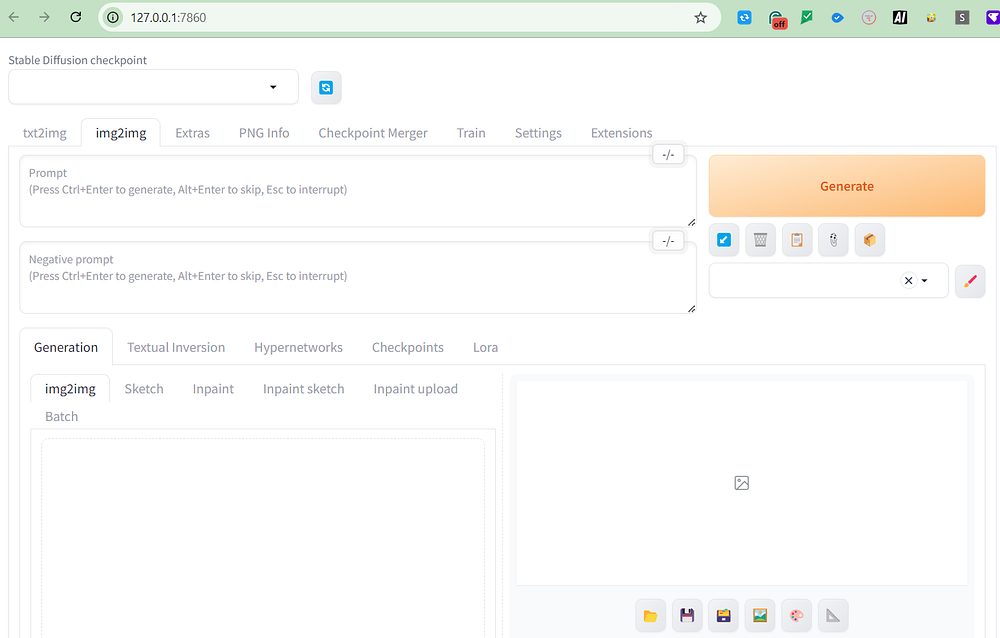Viewport: 1000px width, 638px height.
Task: Go to the Checkpoint Merger tab
Action: pyautogui.click(x=373, y=133)
